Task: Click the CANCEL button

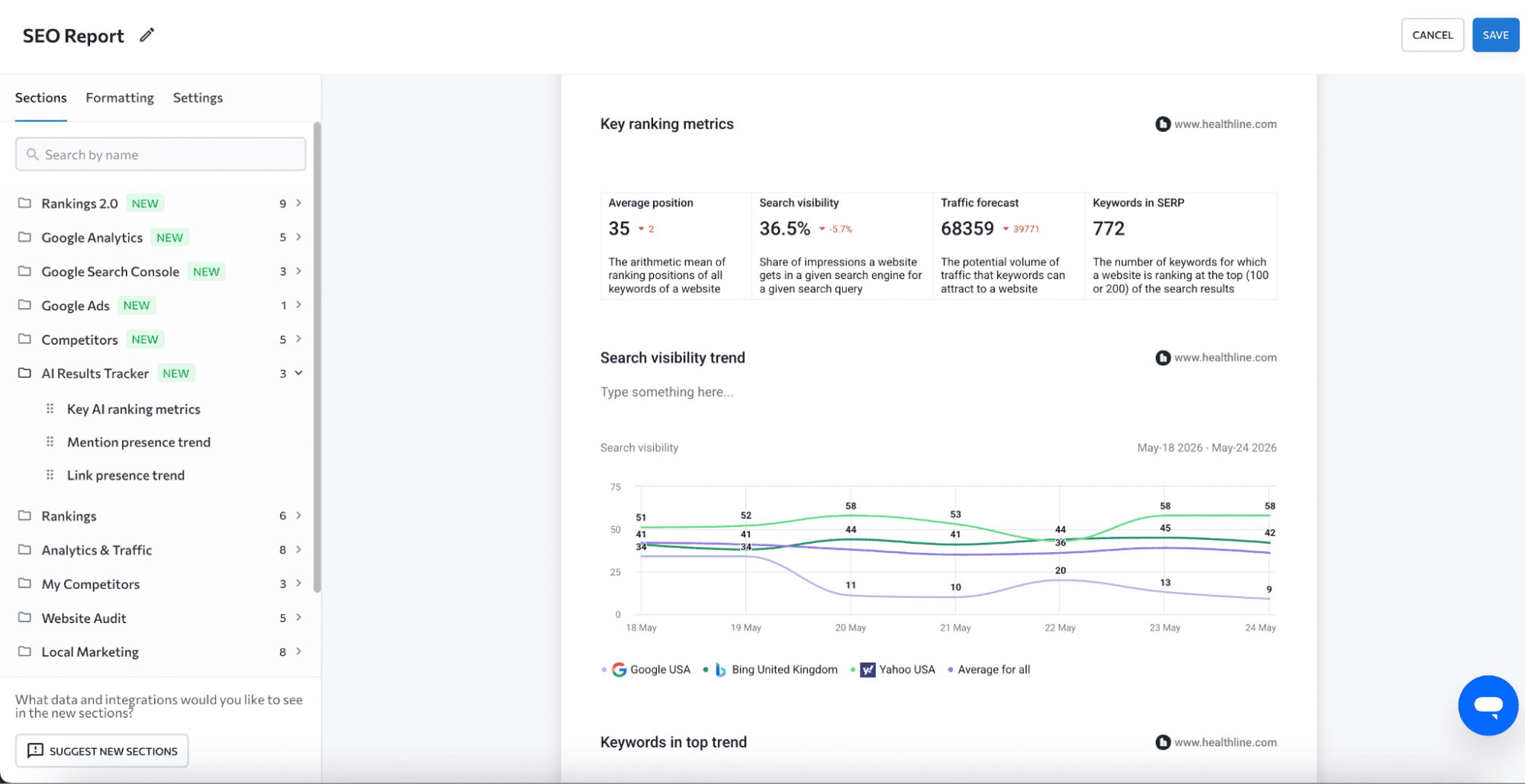Action: [x=1432, y=35]
